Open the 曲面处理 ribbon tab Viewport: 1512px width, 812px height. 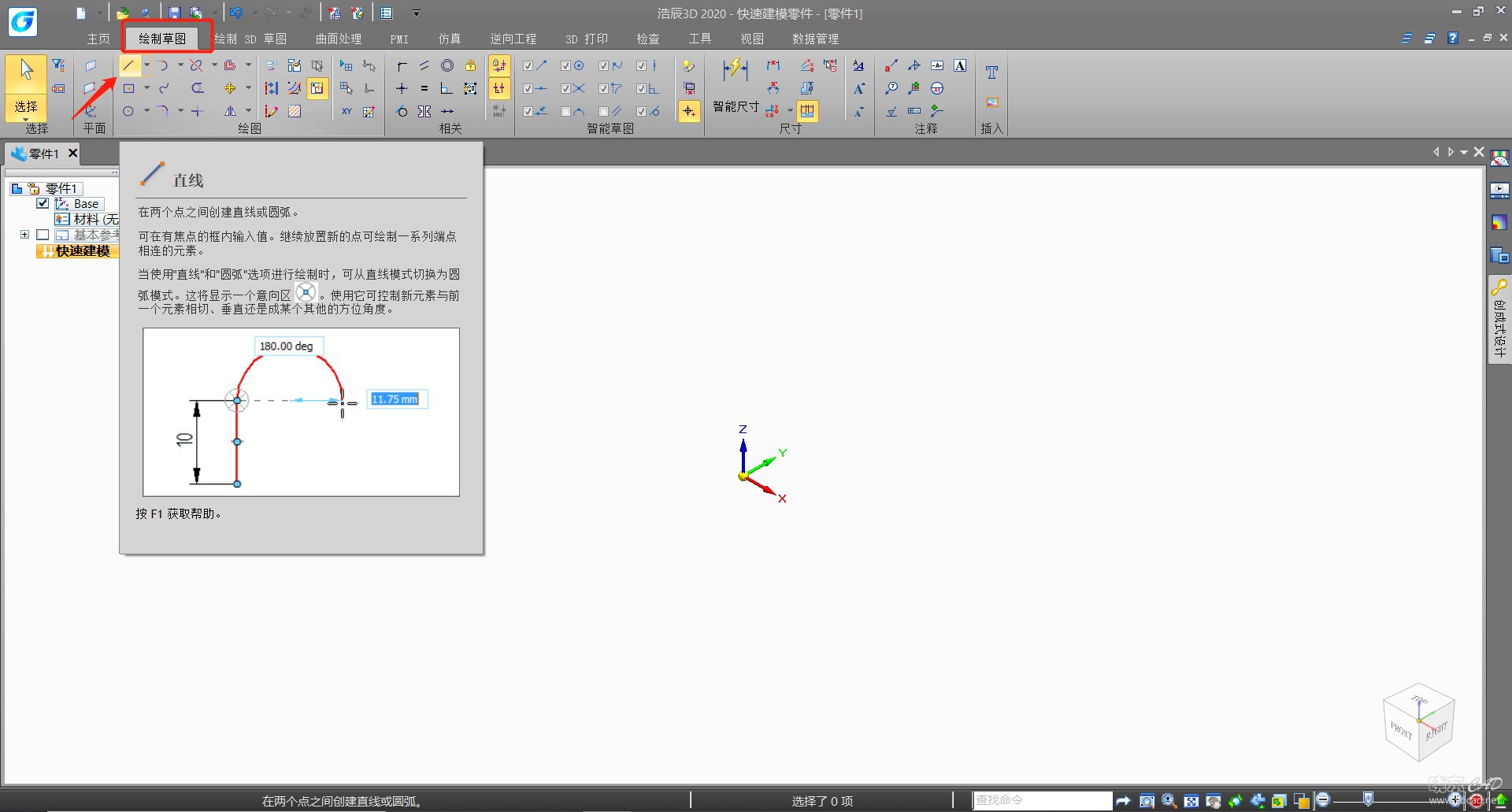(x=338, y=39)
